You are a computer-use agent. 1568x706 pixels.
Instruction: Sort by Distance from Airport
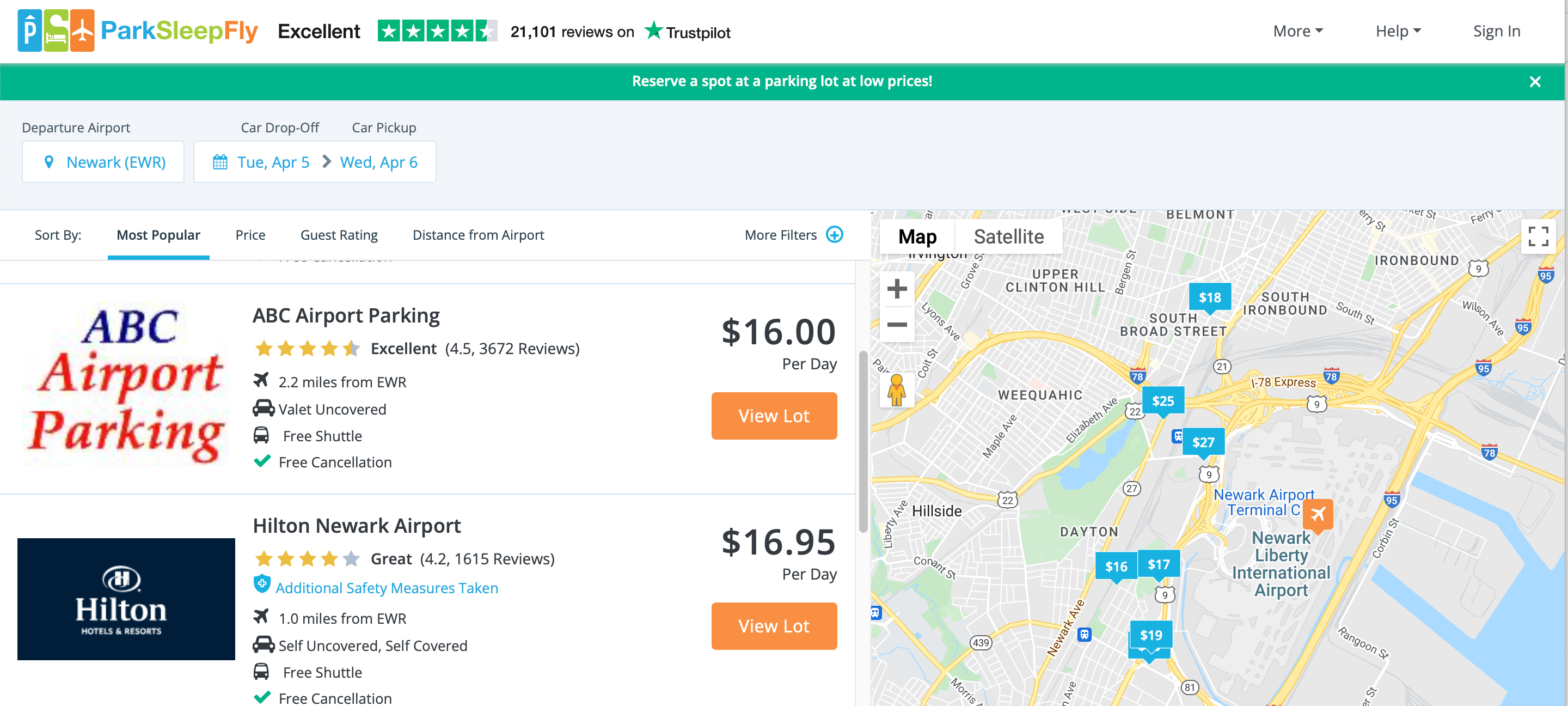[478, 235]
